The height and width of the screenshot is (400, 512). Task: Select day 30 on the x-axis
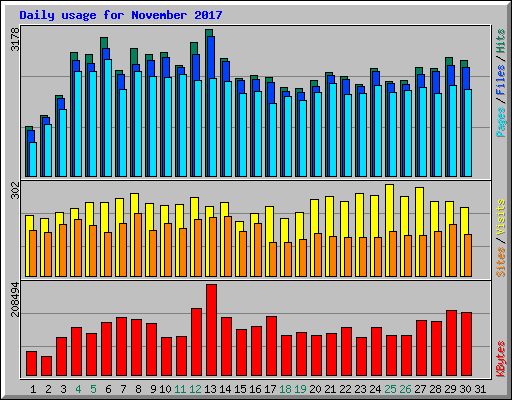(465, 389)
